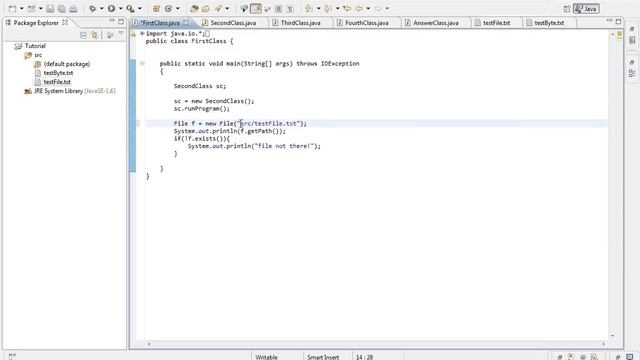Collapse the main method fold marker
The height and width of the screenshot is (360, 640).
[142, 63]
